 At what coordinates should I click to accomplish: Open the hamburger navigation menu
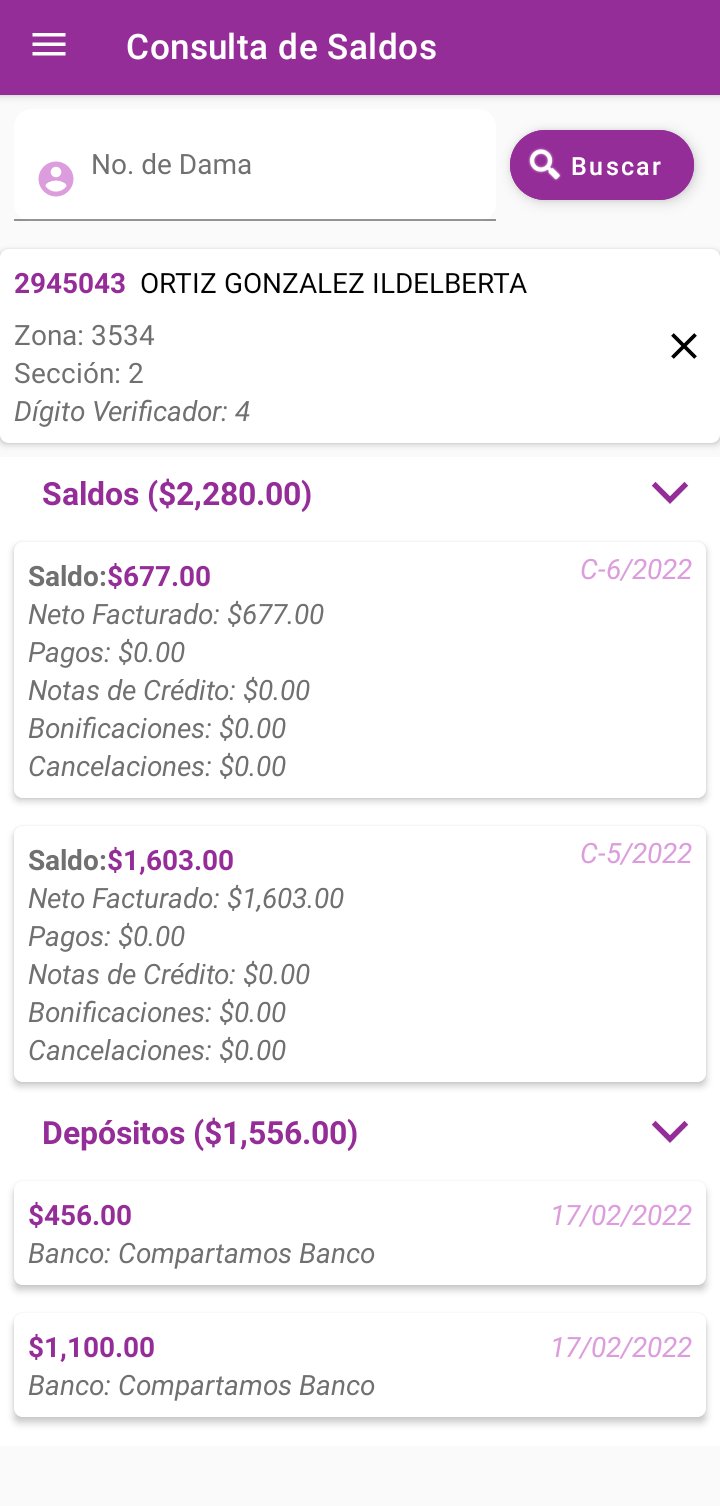(49, 46)
